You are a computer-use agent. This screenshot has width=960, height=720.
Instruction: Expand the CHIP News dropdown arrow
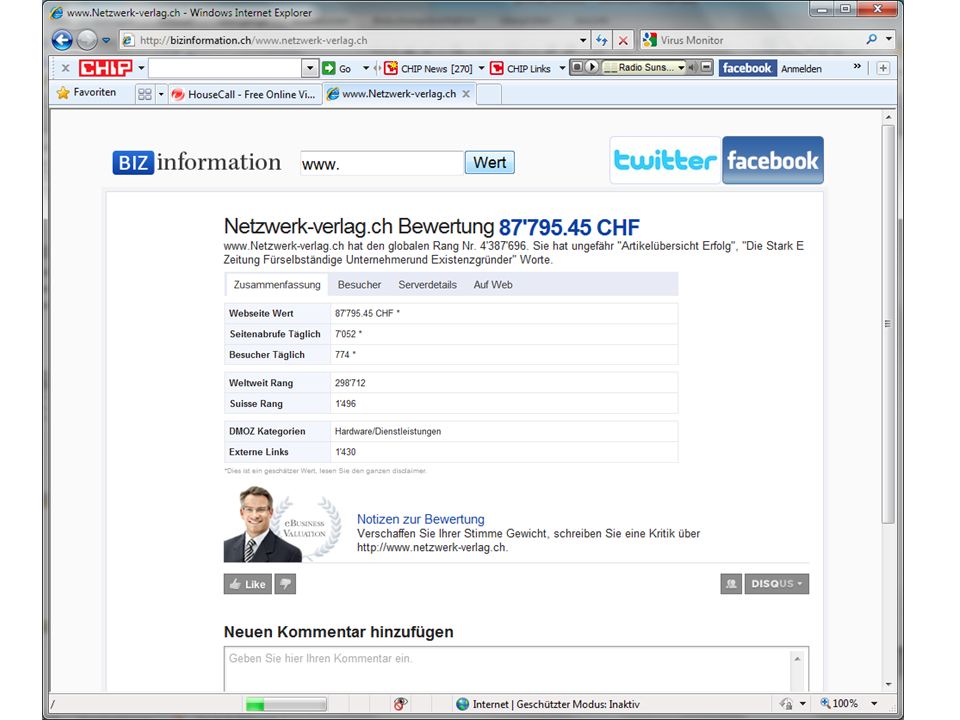pos(481,68)
